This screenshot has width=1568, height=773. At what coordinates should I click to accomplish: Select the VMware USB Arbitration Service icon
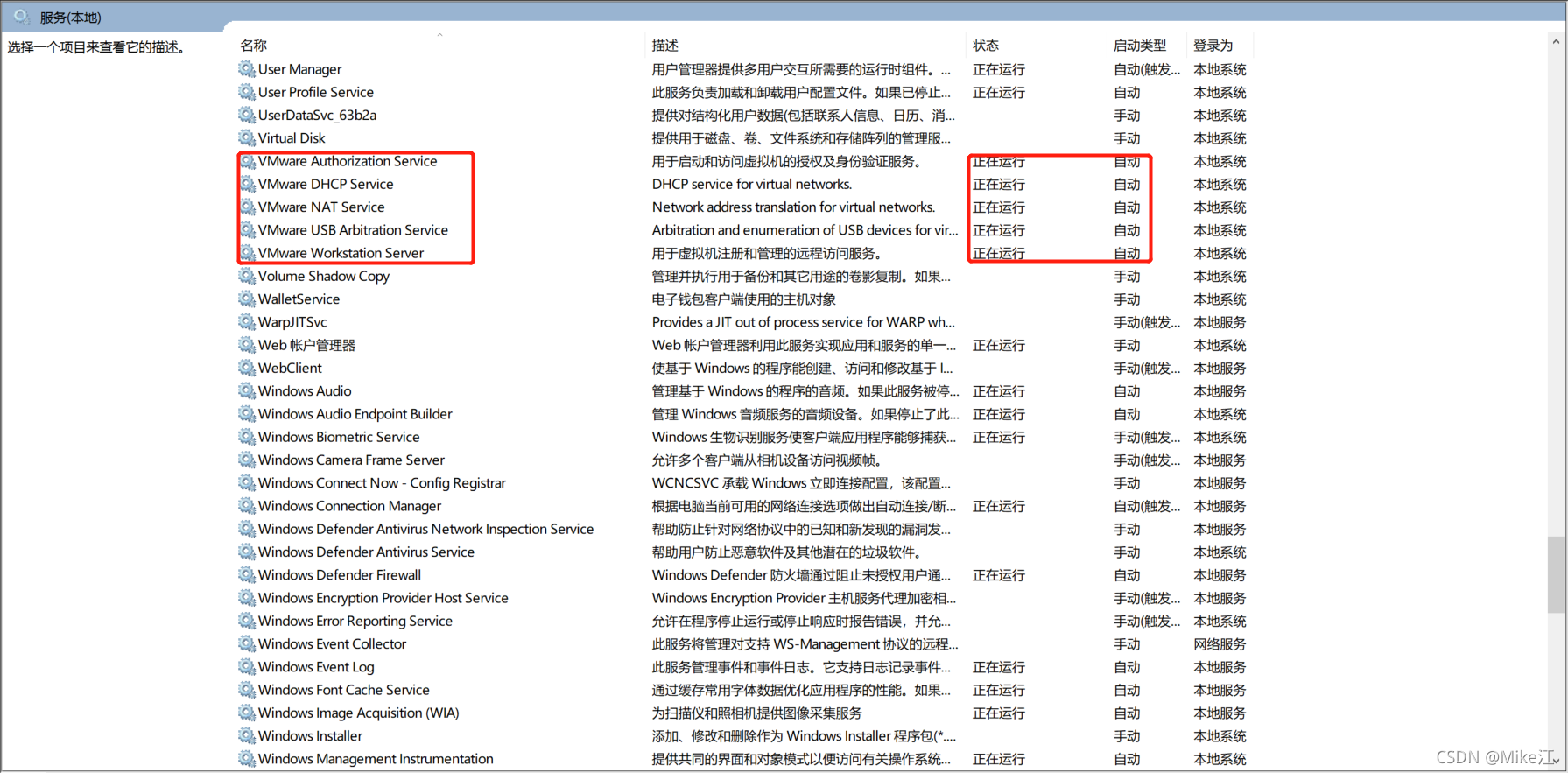246,229
